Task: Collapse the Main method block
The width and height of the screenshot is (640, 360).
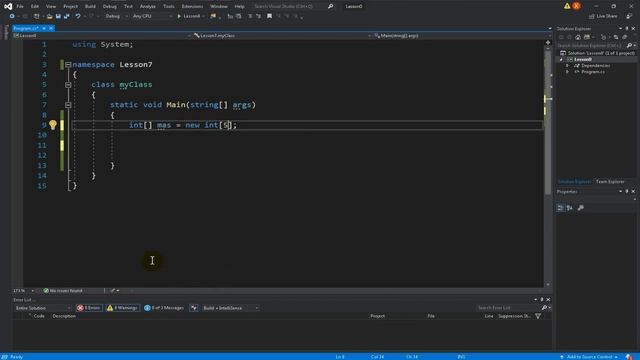Action: pyautogui.click(x=68, y=105)
